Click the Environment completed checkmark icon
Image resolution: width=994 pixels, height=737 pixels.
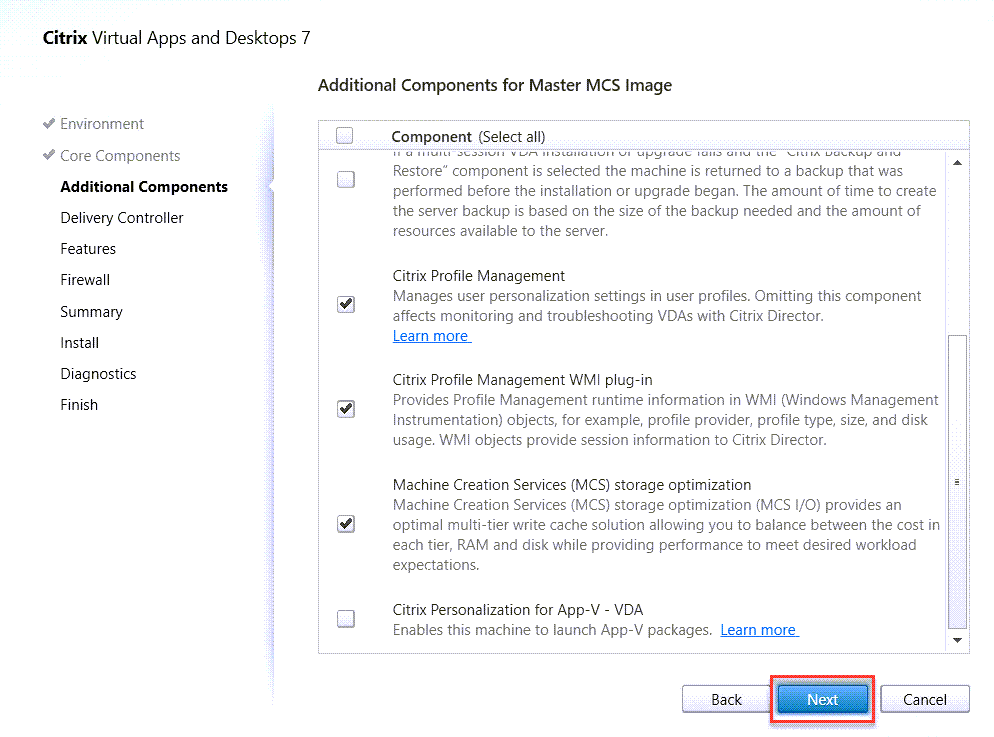48,124
